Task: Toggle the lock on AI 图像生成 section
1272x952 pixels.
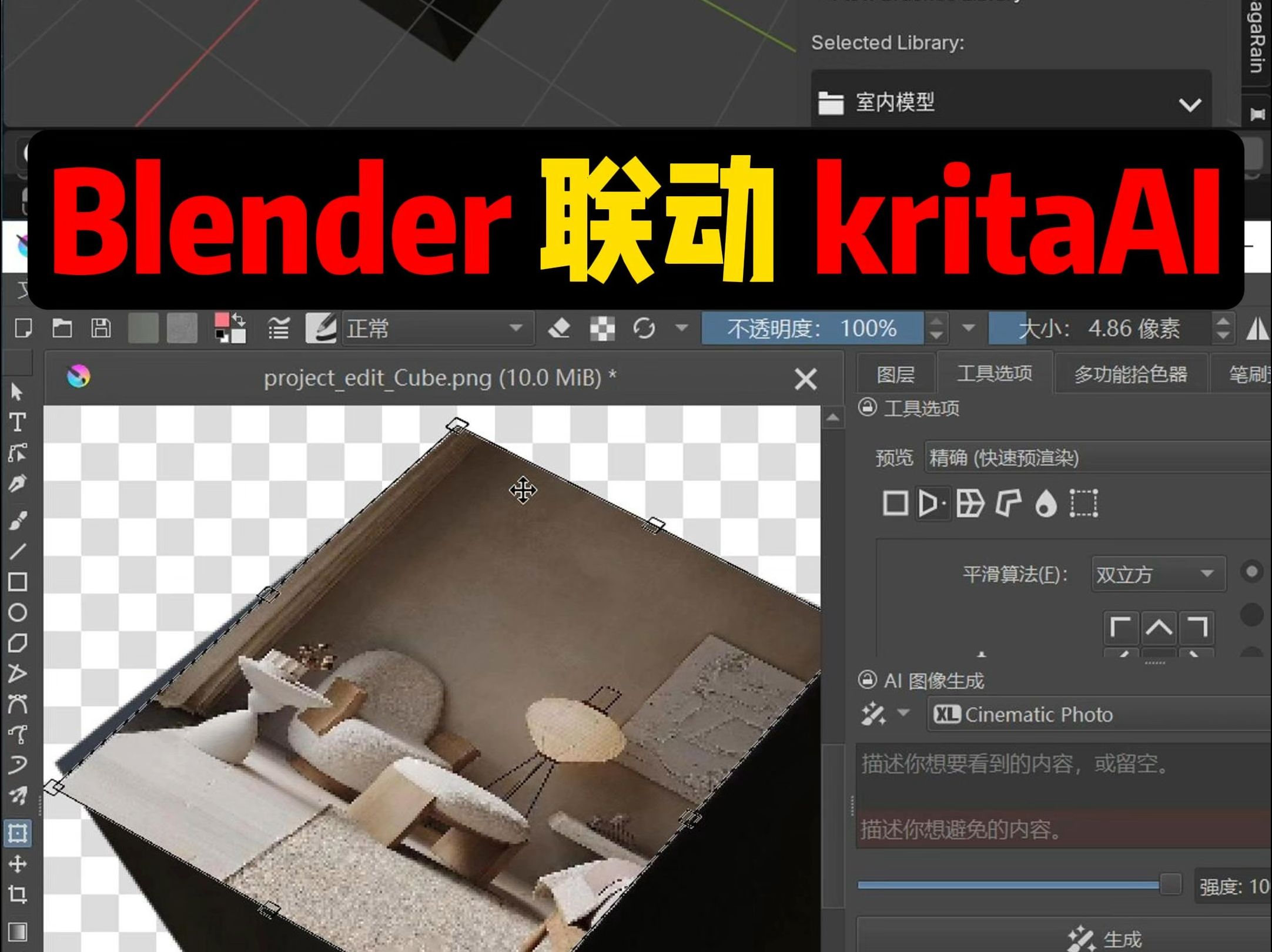Action: pos(868,681)
